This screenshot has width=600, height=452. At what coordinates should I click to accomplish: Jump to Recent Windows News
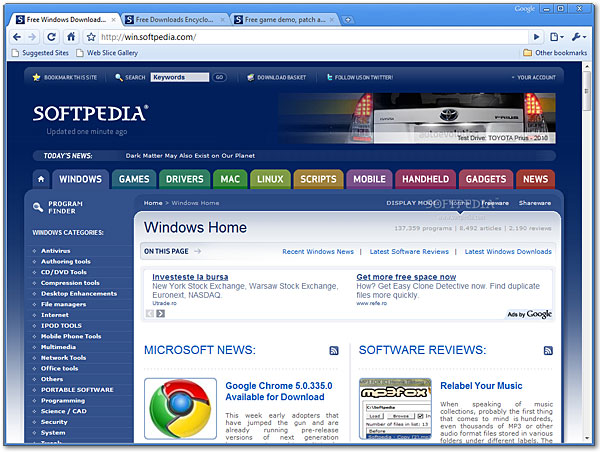[318, 251]
